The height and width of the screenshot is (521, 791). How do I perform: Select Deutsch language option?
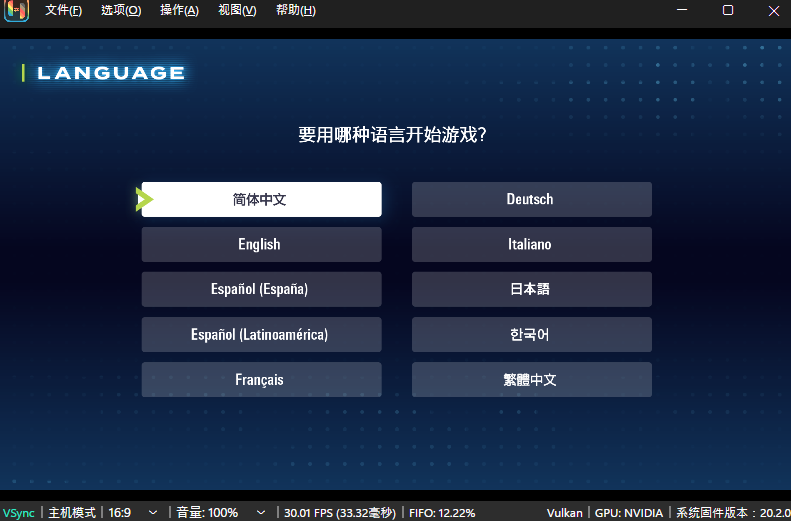point(531,199)
